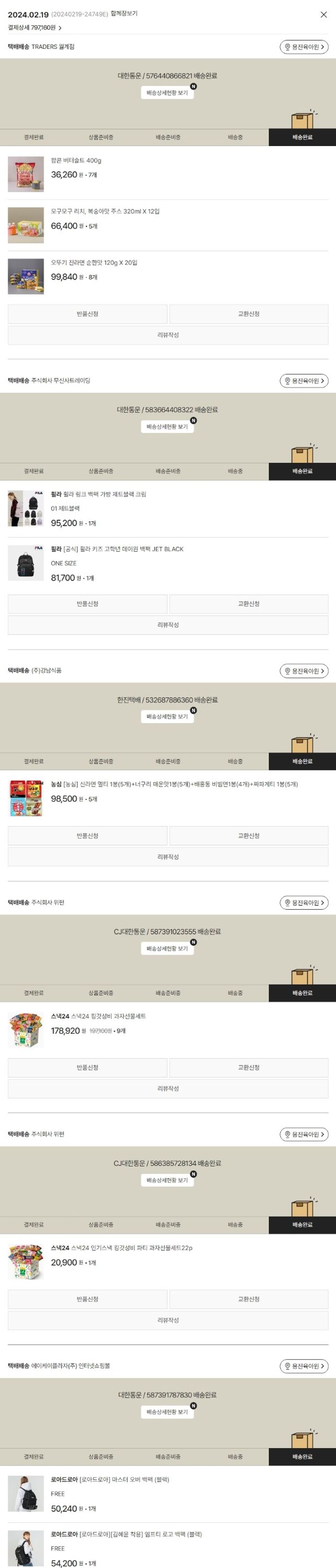Write a review for the TRADERS 월계점 items
This screenshot has width=336, height=1568.
(168, 335)
